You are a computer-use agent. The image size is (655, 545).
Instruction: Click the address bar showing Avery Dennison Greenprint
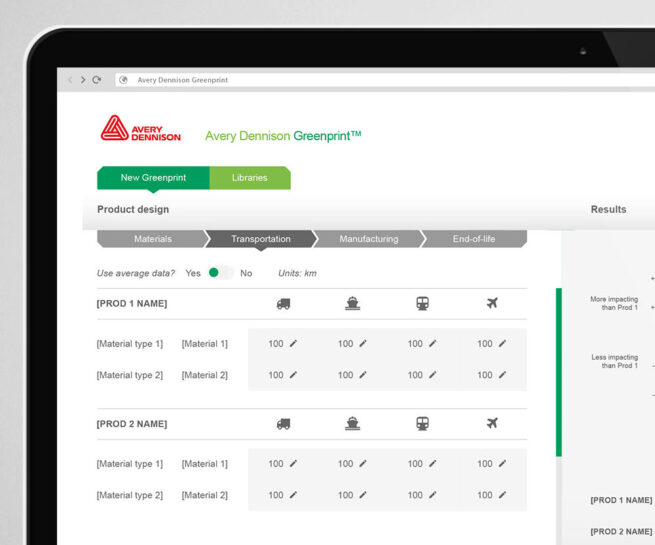pos(384,80)
